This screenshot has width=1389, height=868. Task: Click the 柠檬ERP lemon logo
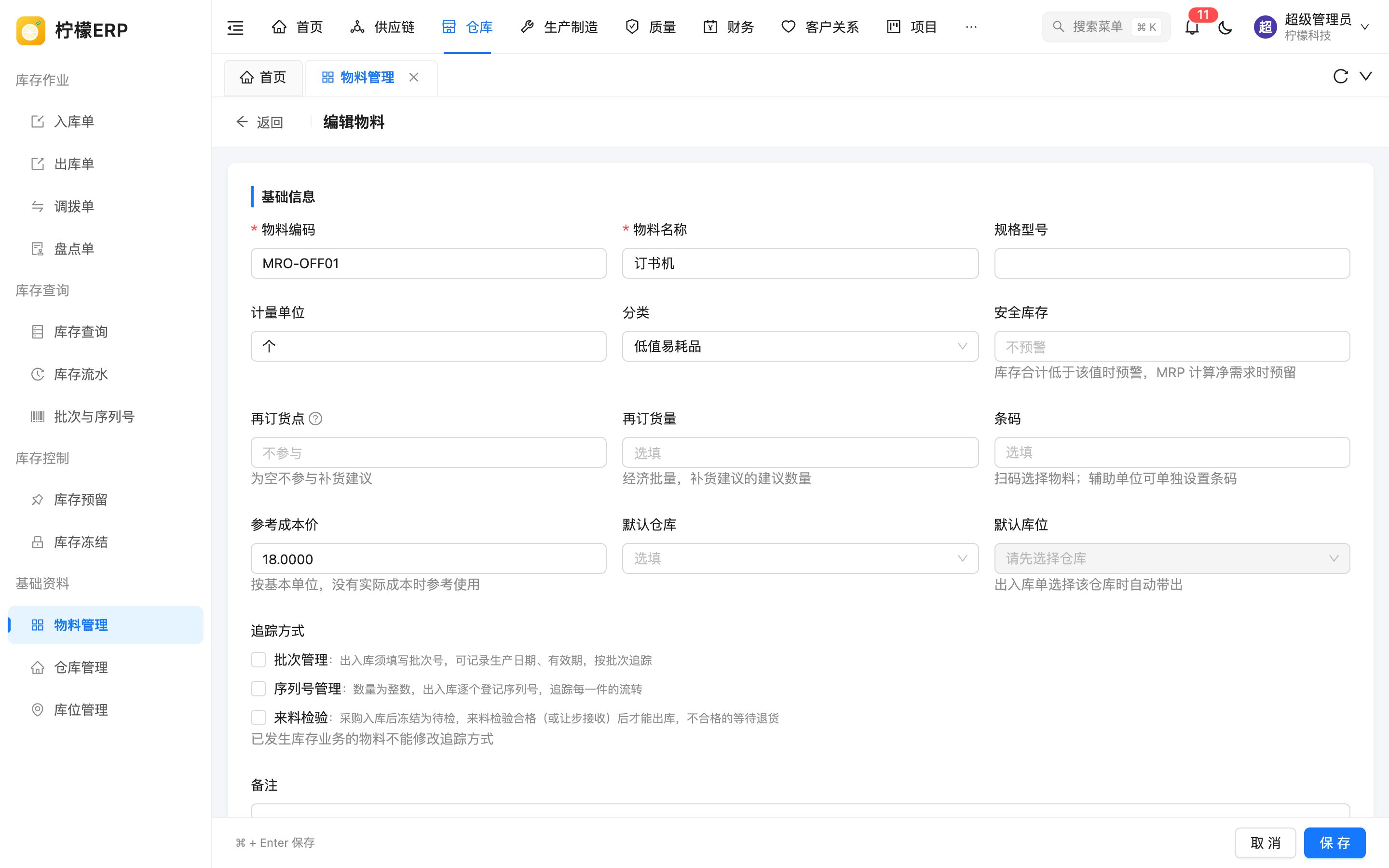tap(30, 30)
